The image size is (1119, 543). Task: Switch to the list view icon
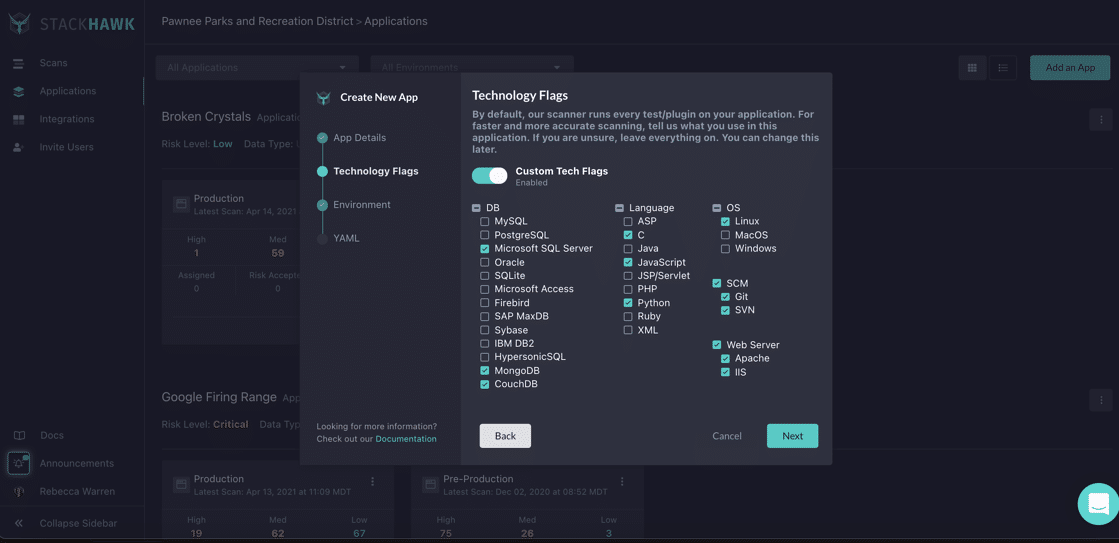click(x=1003, y=68)
